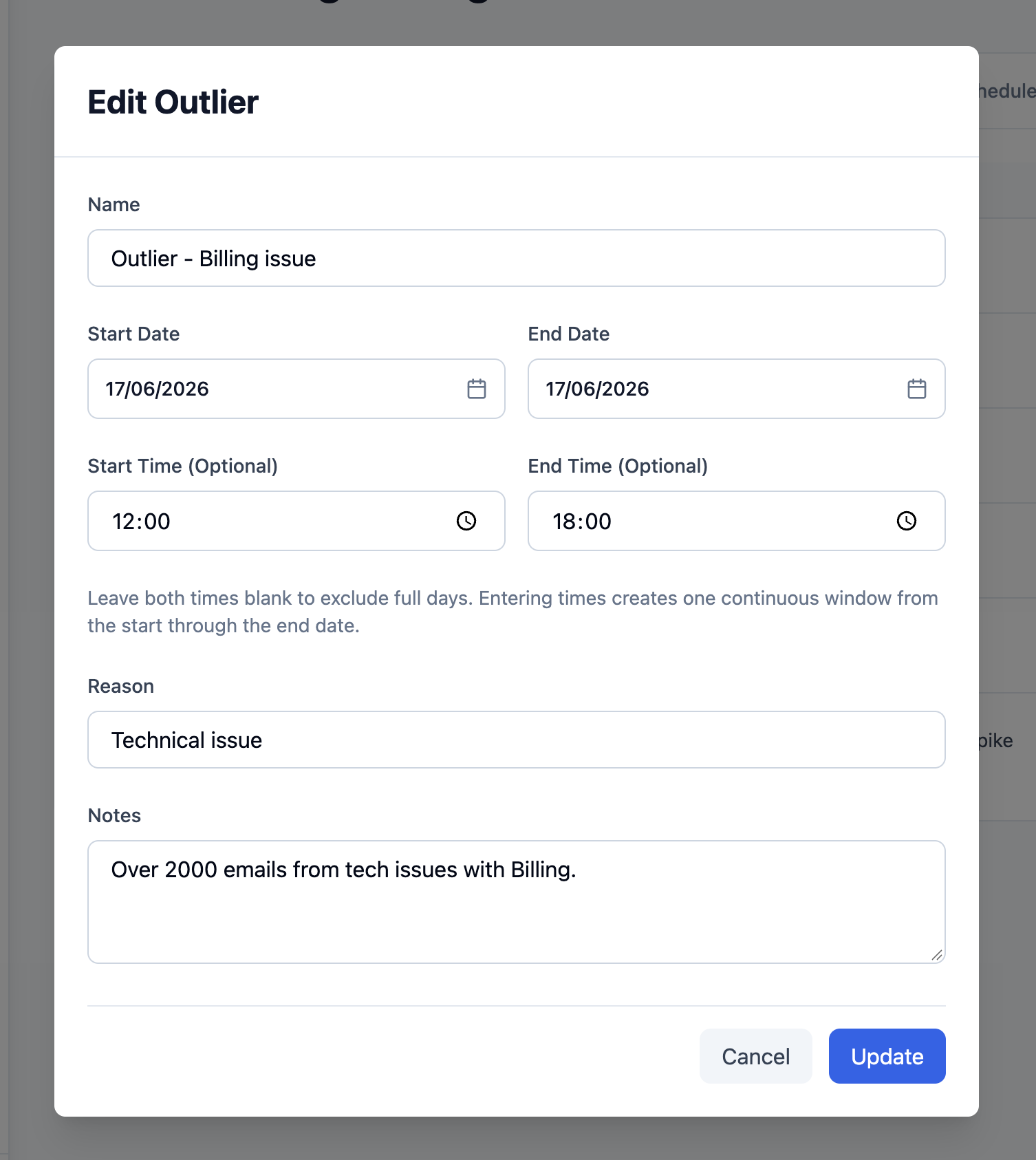1036x1160 pixels.
Task: Click the Start Date label
Action: [x=133, y=334]
